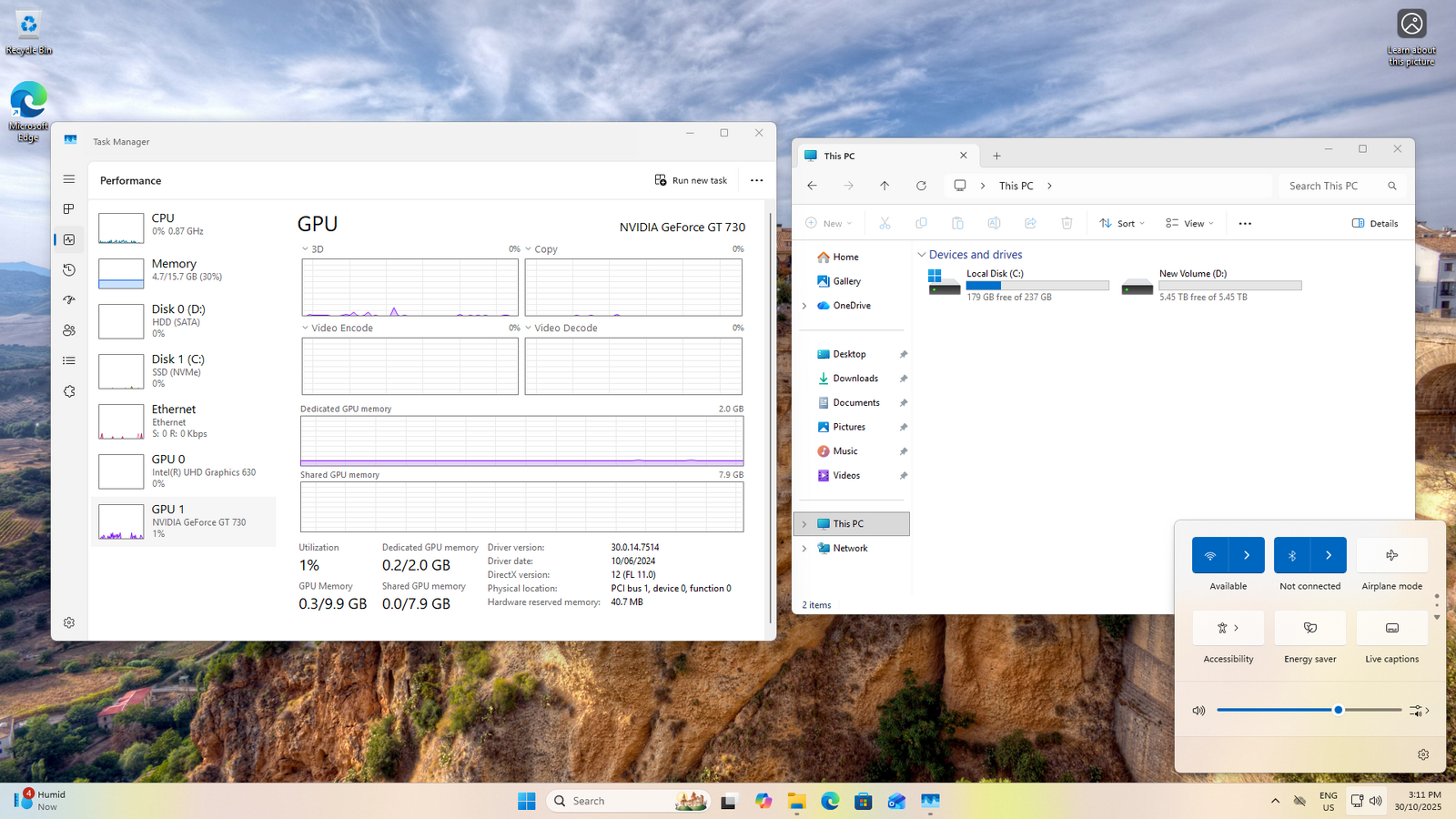
Task: Adjust the volume slider
Action: 1338,710
